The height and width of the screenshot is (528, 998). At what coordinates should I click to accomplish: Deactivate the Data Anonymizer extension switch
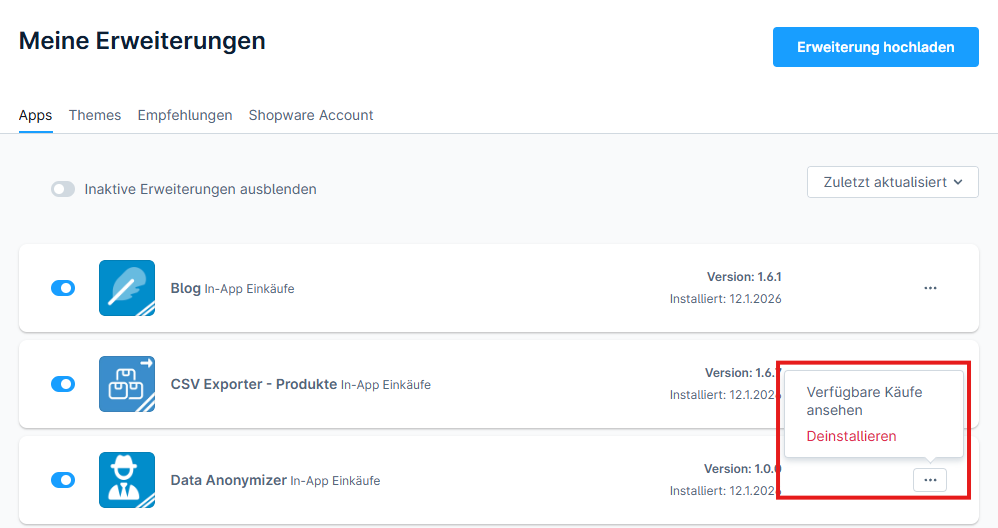pos(63,480)
